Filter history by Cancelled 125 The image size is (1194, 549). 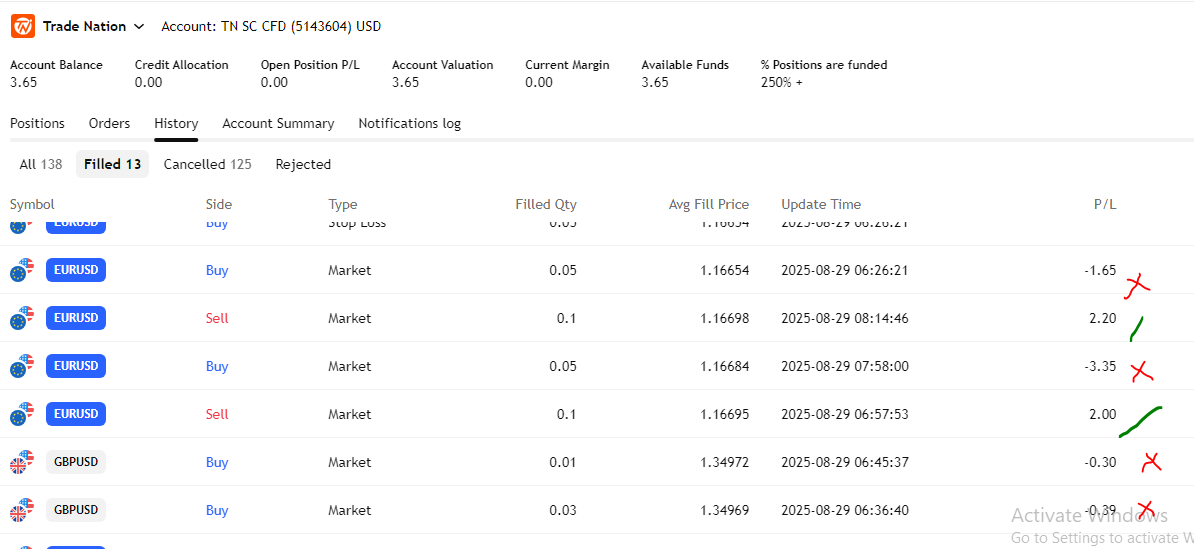pos(207,164)
